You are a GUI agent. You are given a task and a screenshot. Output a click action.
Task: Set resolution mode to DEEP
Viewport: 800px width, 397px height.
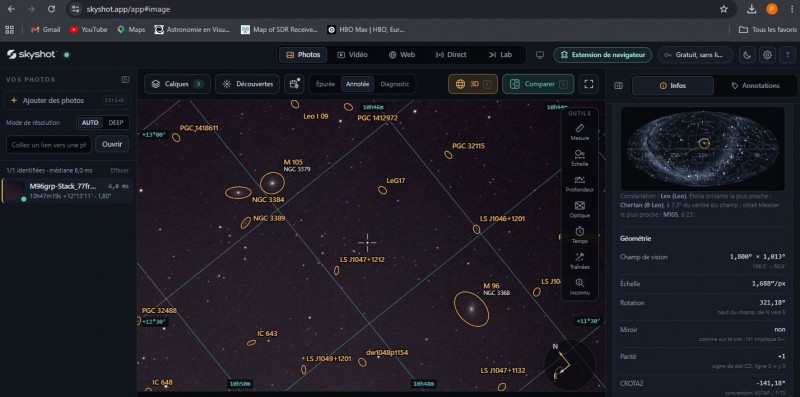pos(116,123)
